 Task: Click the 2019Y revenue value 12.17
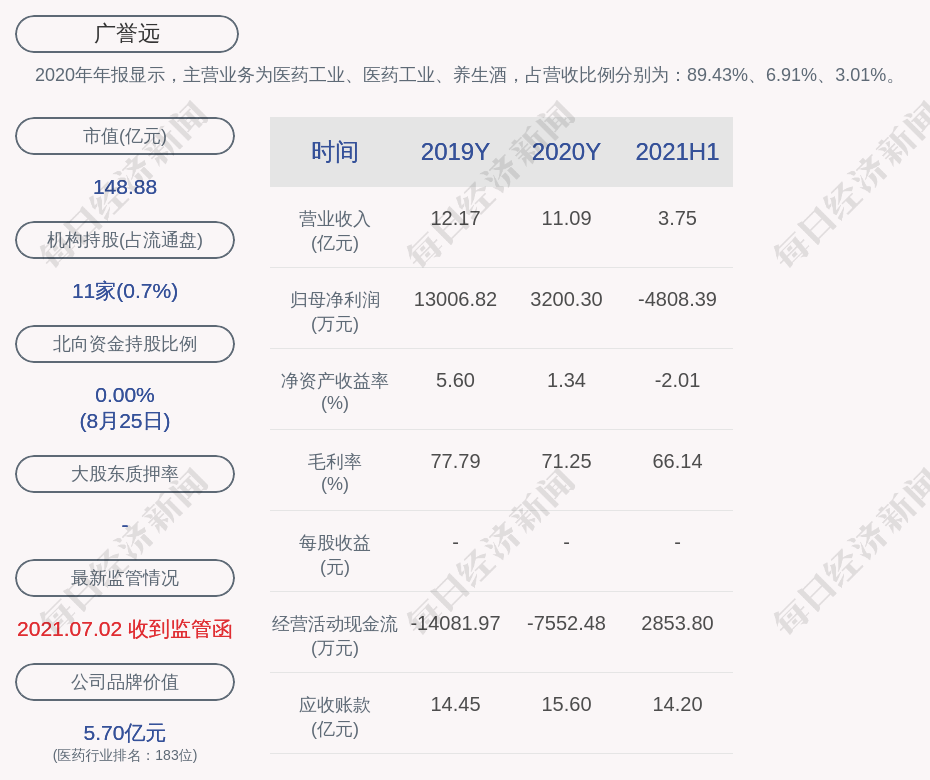455,218
